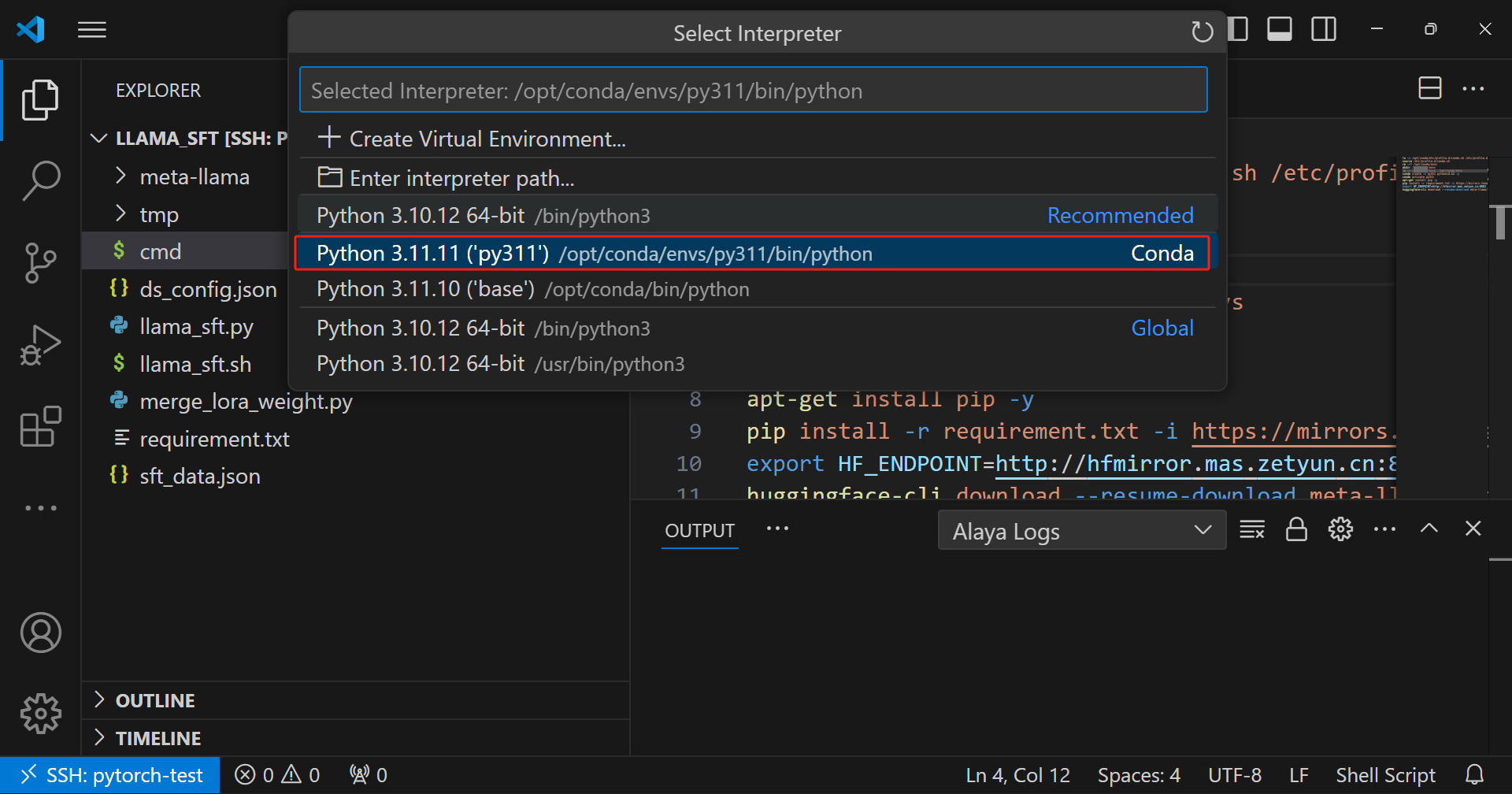Toggle the secondary side bar
This screenshot has height=794, width=1512.
tap(1324, 30)
